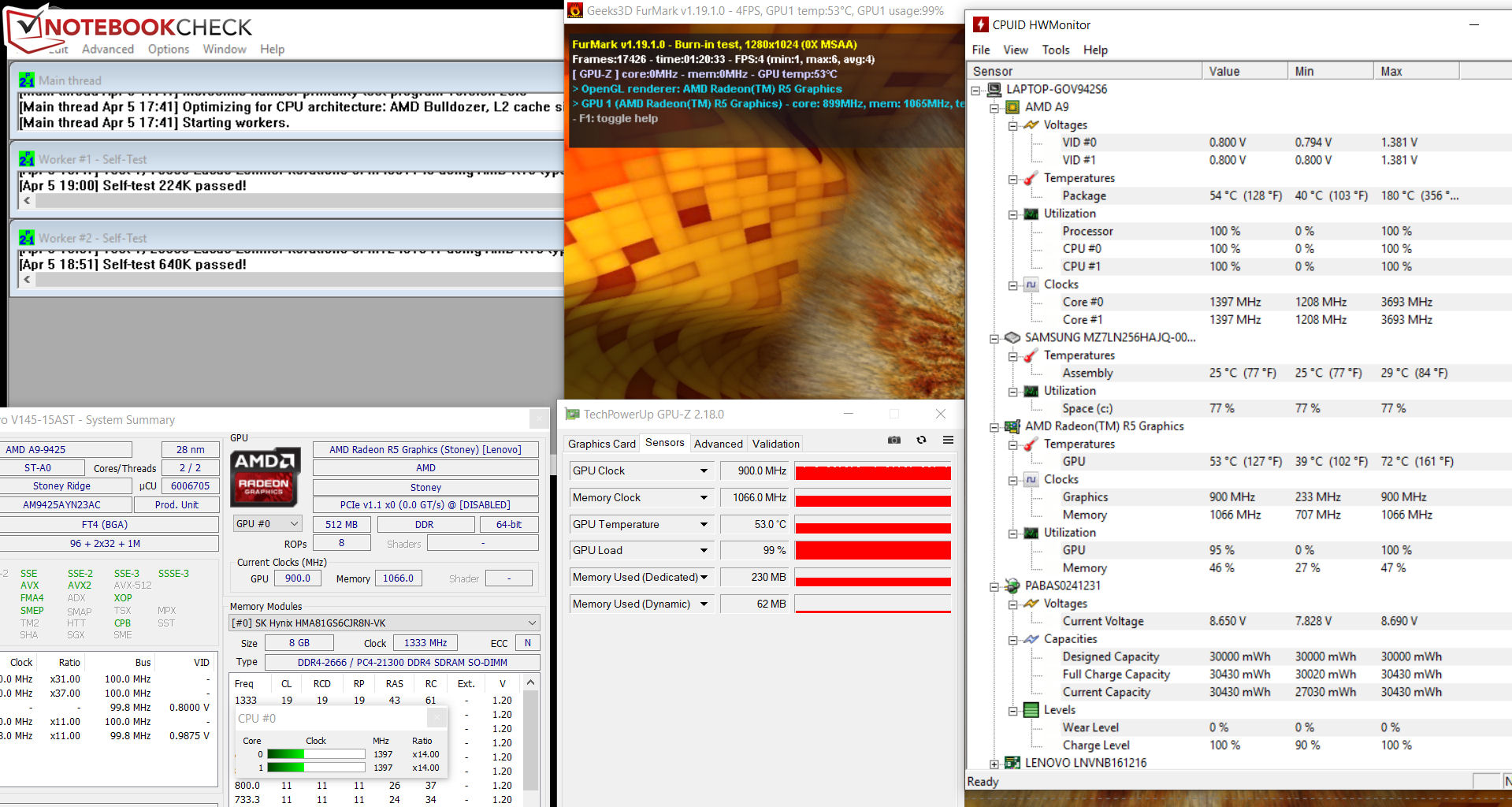Click the PABAS0241231 battery icon
Screen dimensions: 1512x807
click(x=1012, y=586)
